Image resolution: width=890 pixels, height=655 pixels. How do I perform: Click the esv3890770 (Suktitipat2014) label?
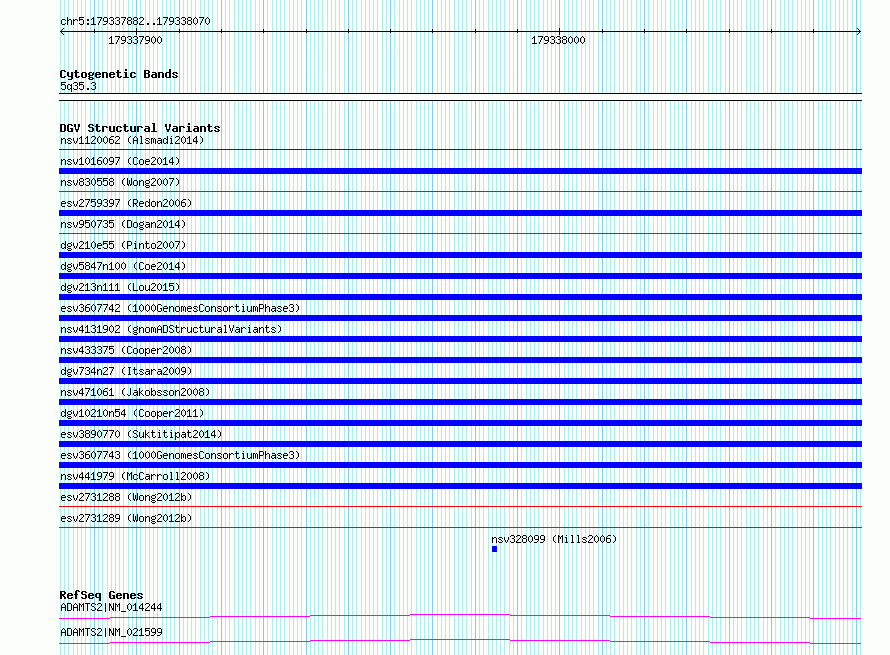tap(141, 434)
